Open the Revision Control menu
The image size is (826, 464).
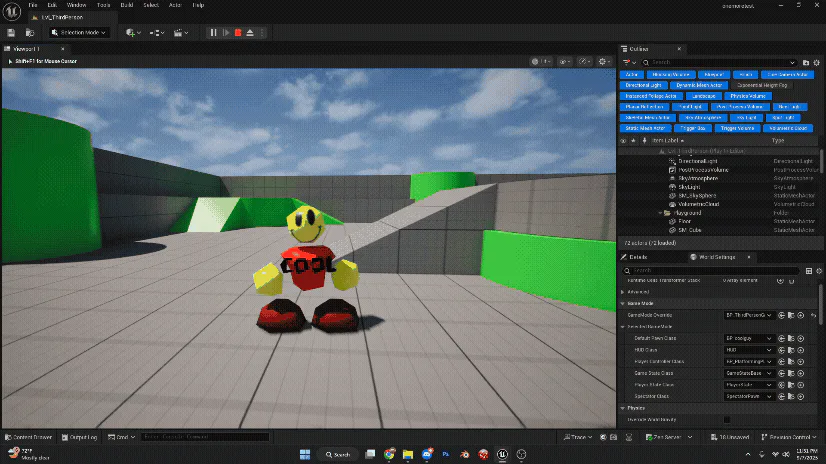point(788,437)
